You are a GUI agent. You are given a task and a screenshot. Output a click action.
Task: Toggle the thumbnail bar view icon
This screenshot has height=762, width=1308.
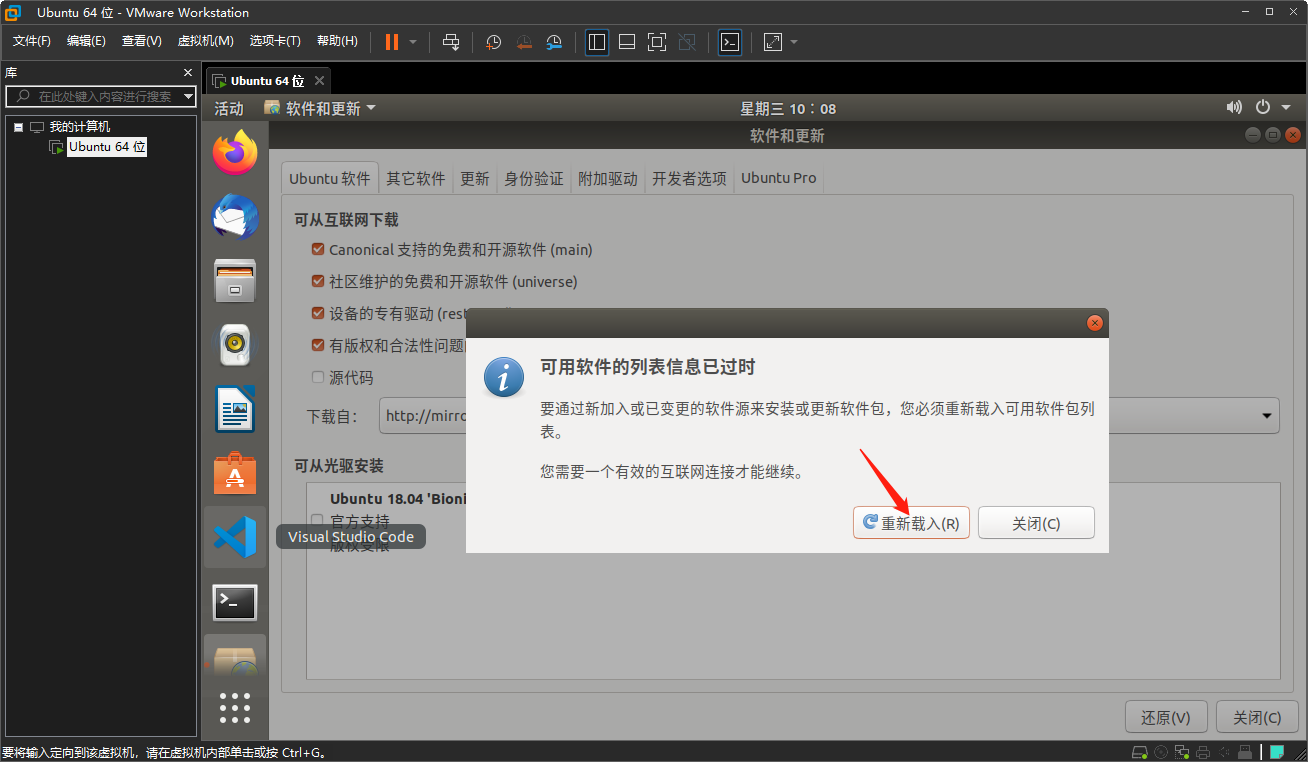tap(627, 42)
